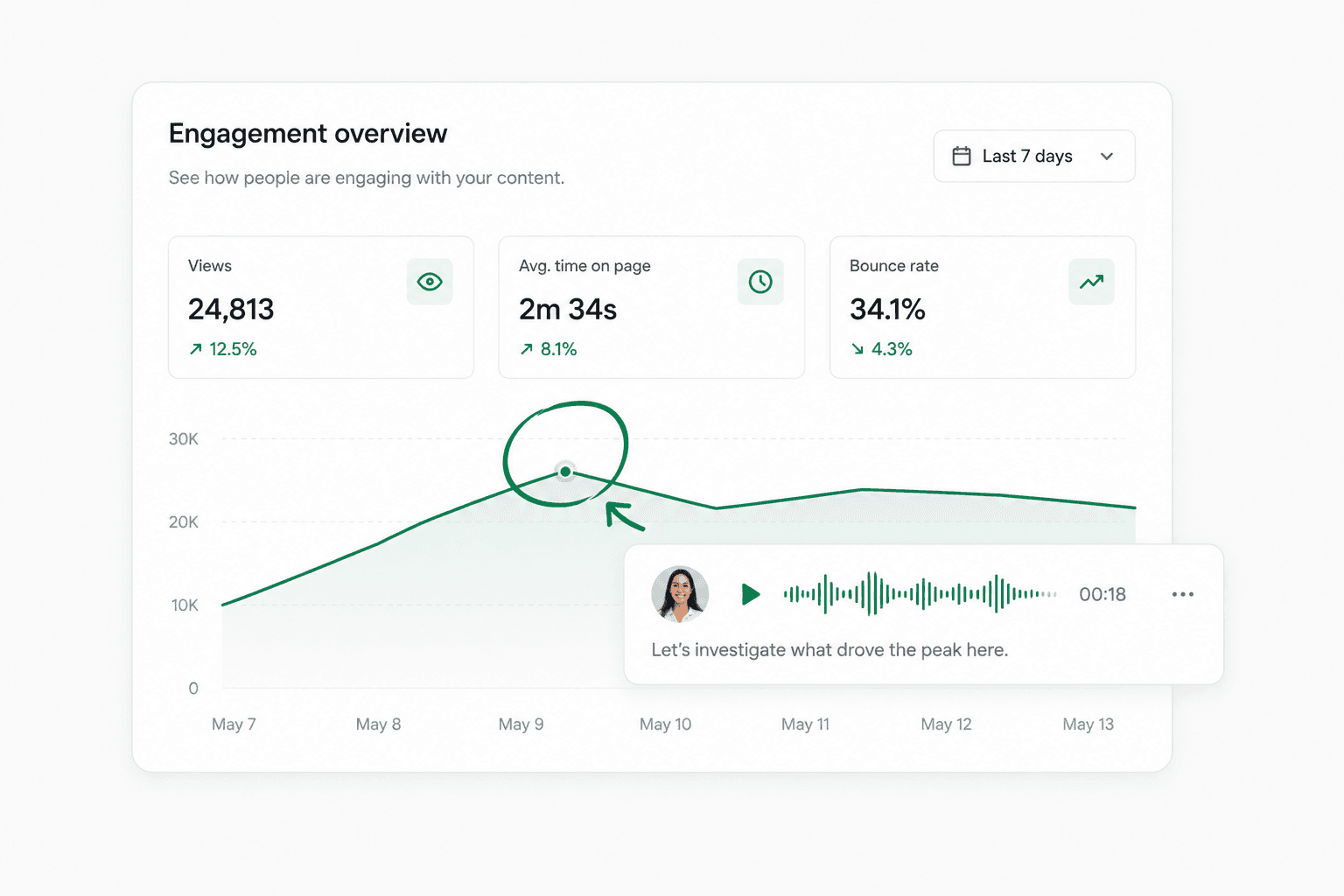Image resolution: width=1344 pixels, height=896 pixels.
Task: Click the 30K y-axis label
Action: pos(184,439)
